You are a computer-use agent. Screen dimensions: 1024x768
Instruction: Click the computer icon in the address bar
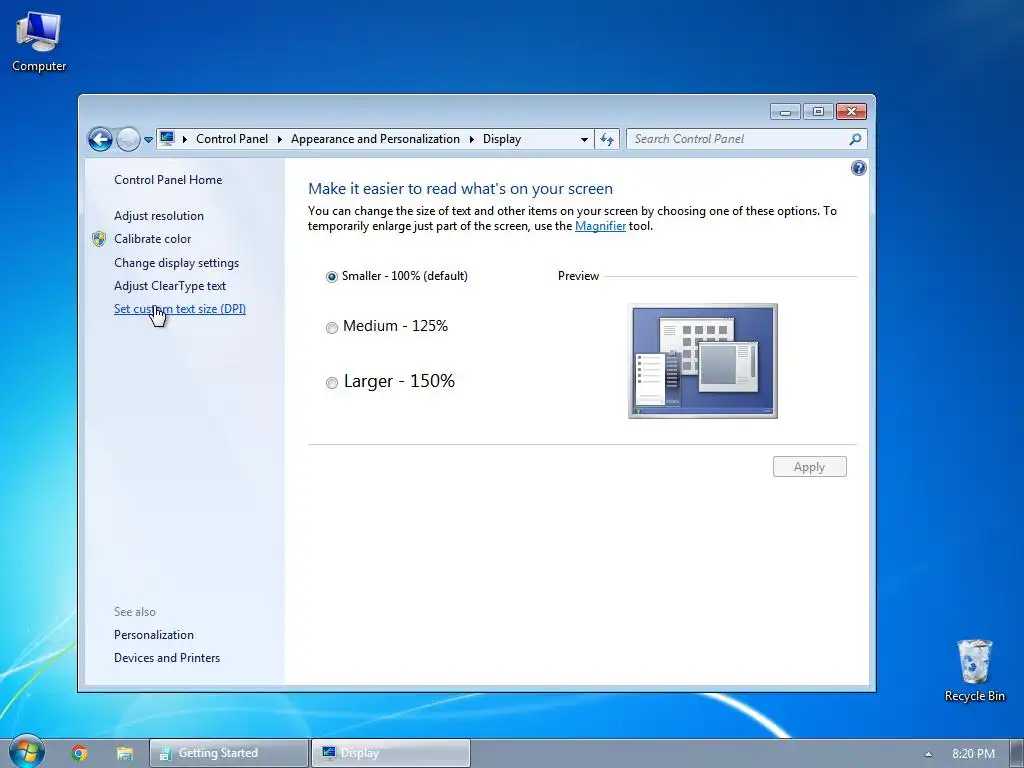(x=167, y=138)
